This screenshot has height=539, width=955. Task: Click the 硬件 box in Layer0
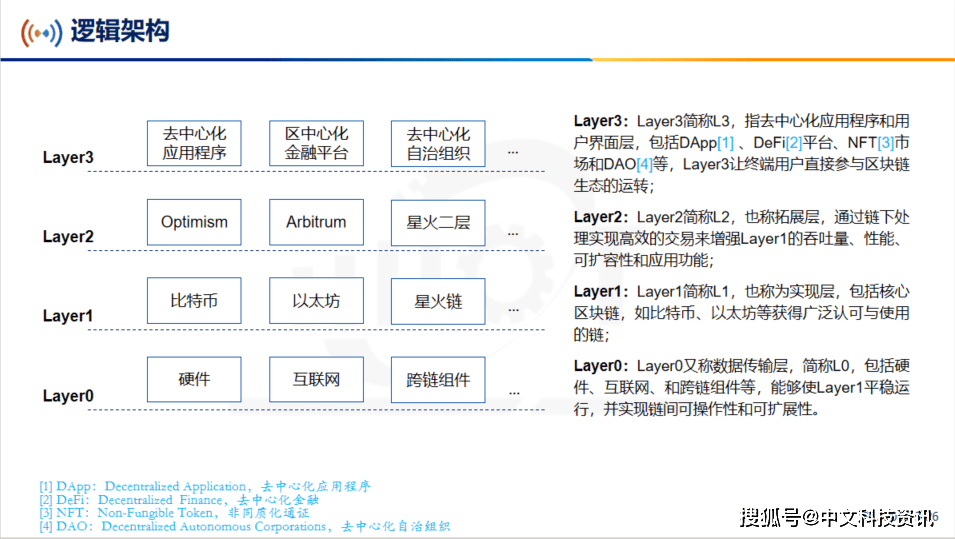(194, 379)
